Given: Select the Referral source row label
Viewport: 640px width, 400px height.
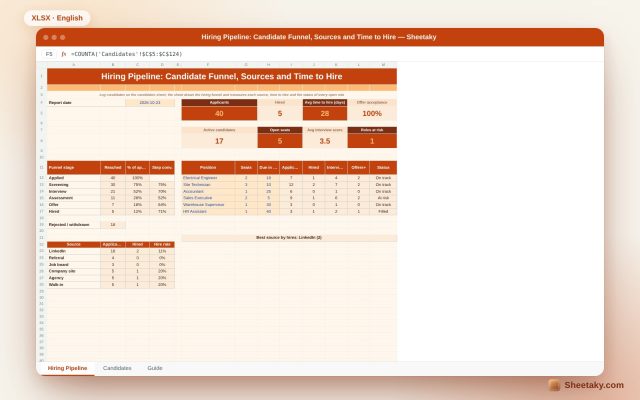Looking at the screenshot, I should click(74, 258).
